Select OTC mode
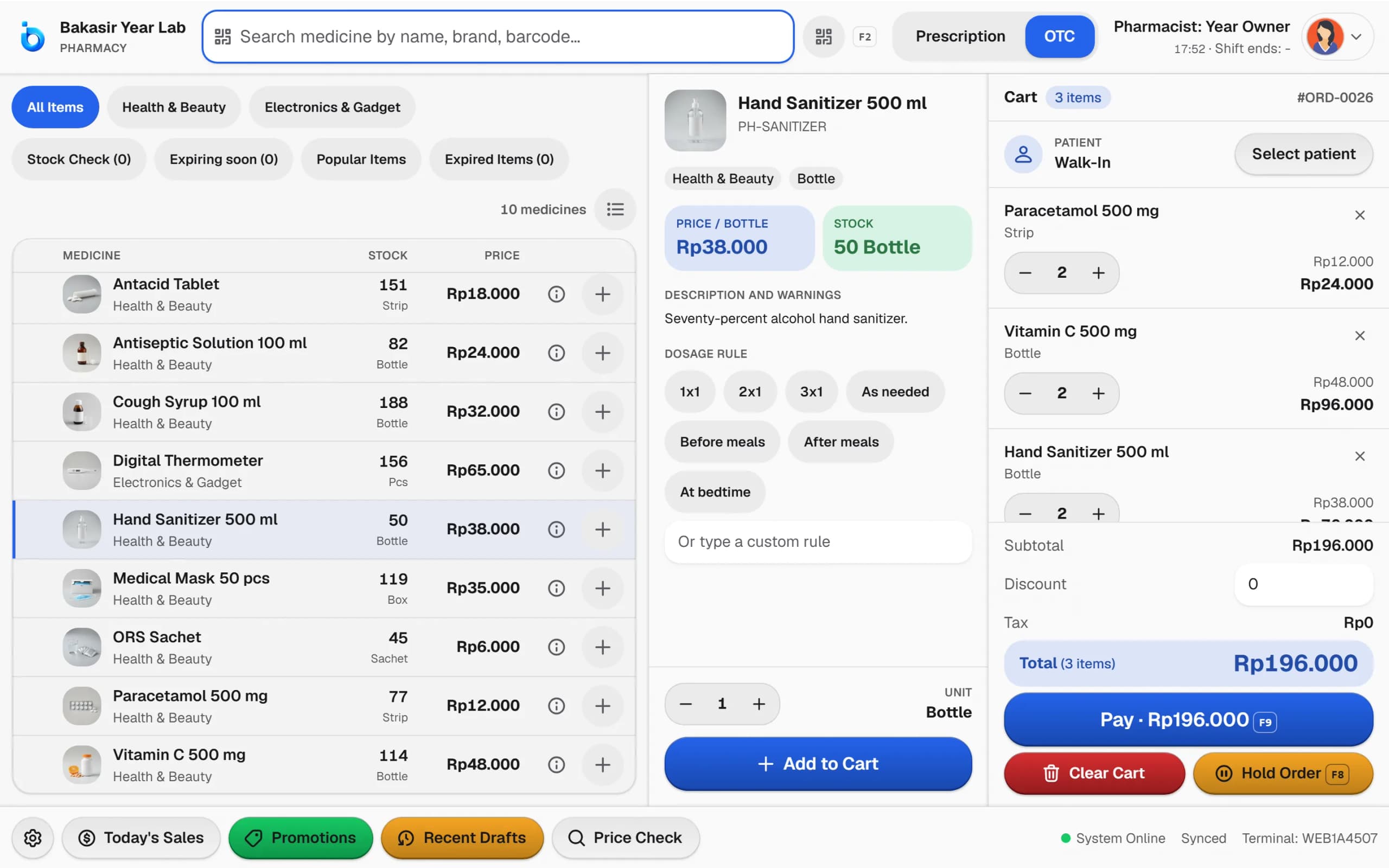The width and height of the screenshot is (1389, 868). [1059, 36]
